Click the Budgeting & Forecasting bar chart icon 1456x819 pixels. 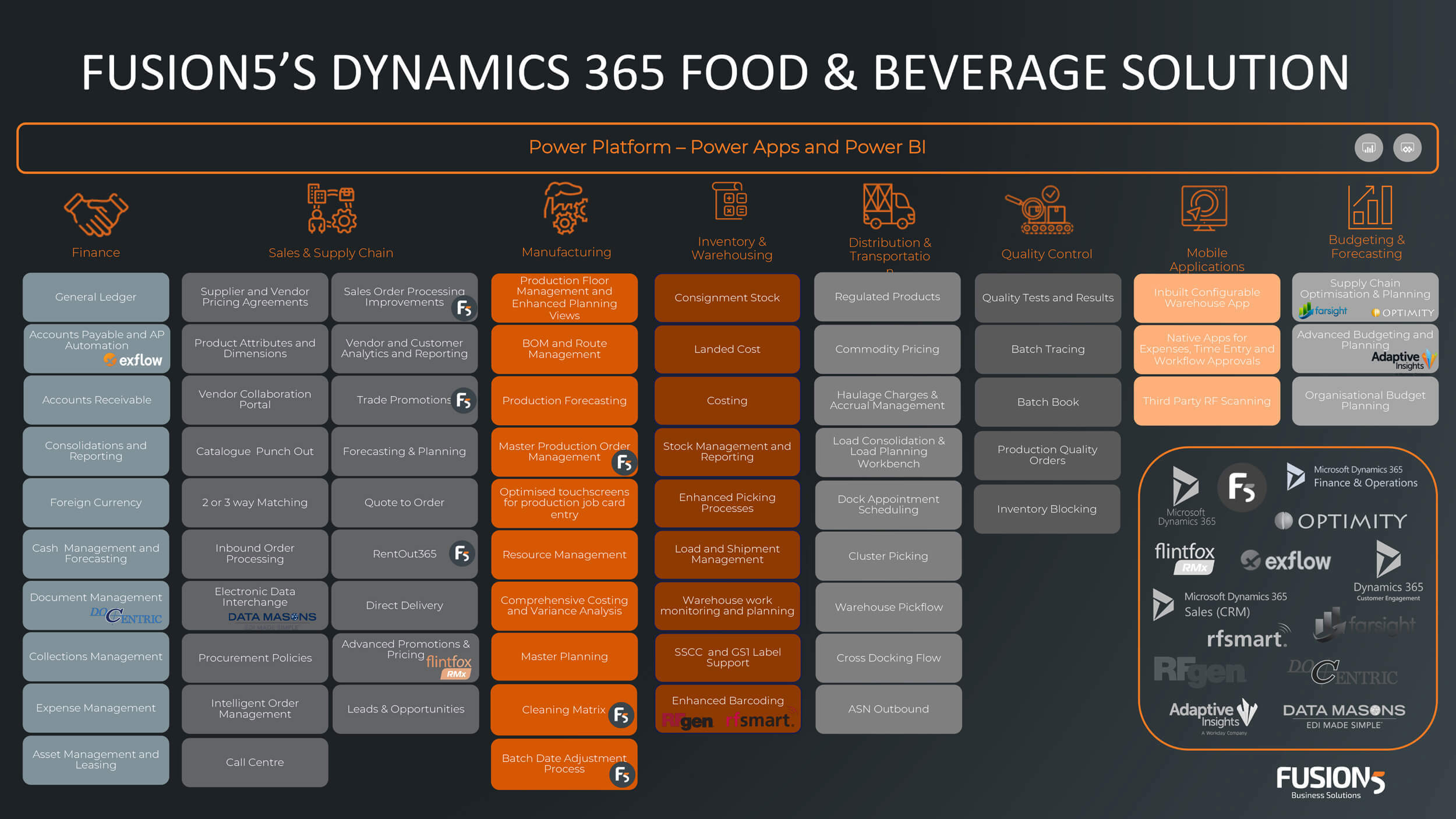tap(1370, 207)
